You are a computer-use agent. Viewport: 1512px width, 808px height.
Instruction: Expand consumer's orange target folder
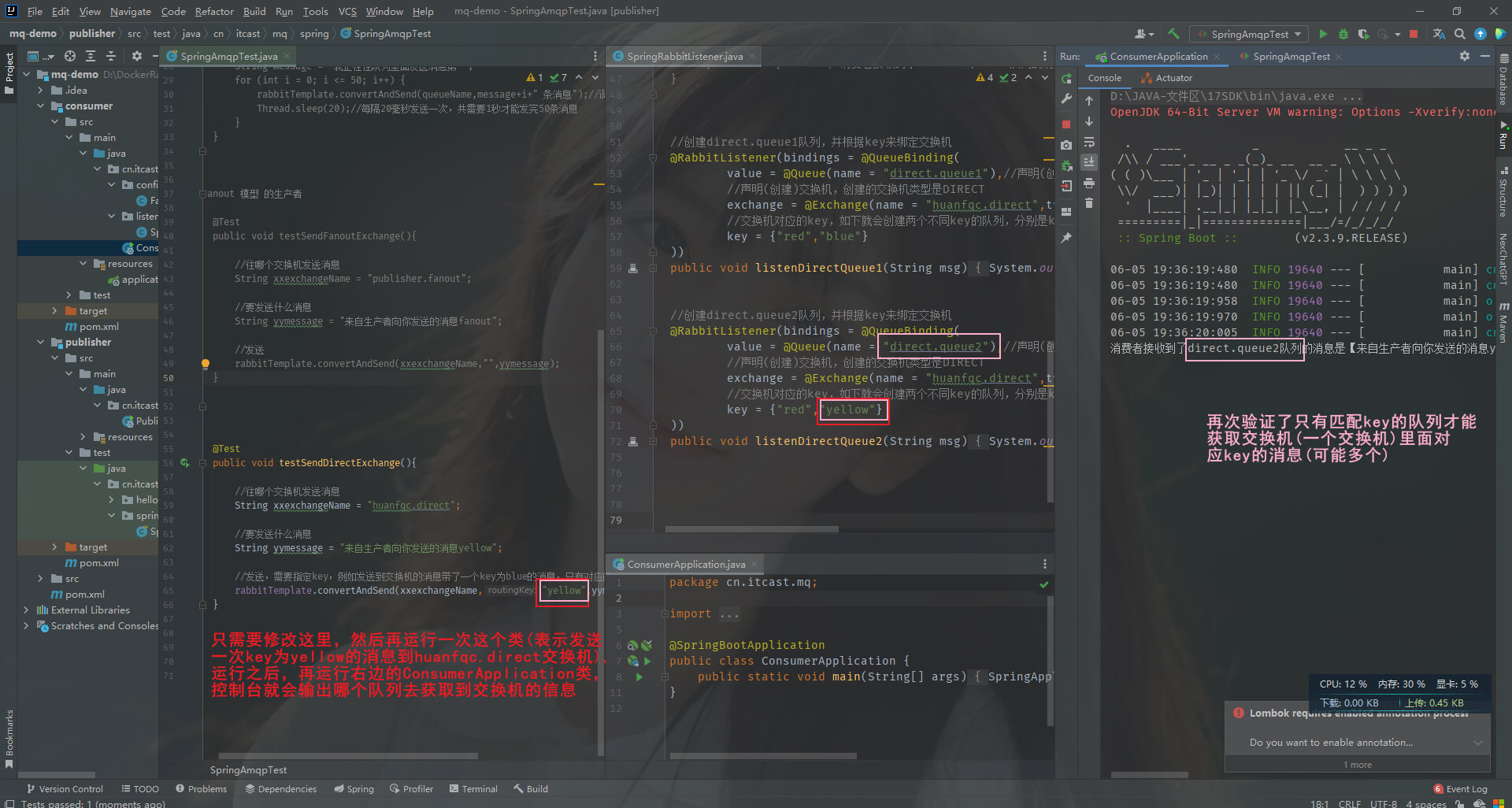click(55, 311)
